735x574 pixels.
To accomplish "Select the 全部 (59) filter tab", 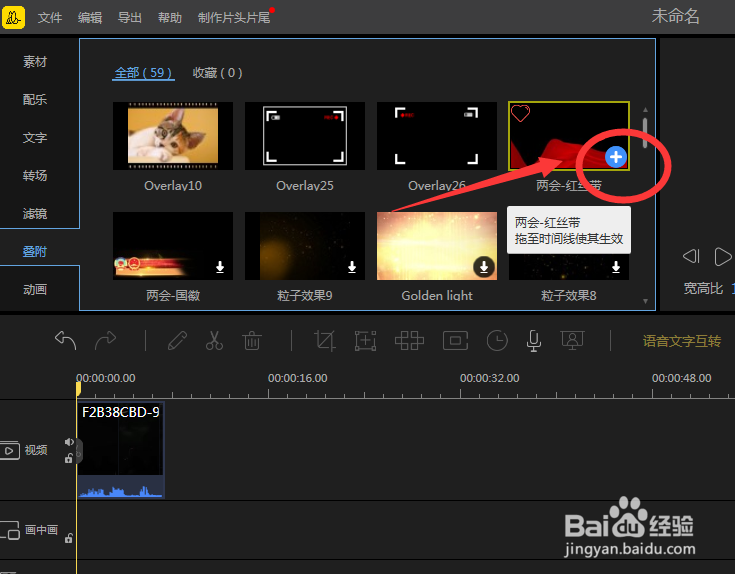I will point(143,73).
